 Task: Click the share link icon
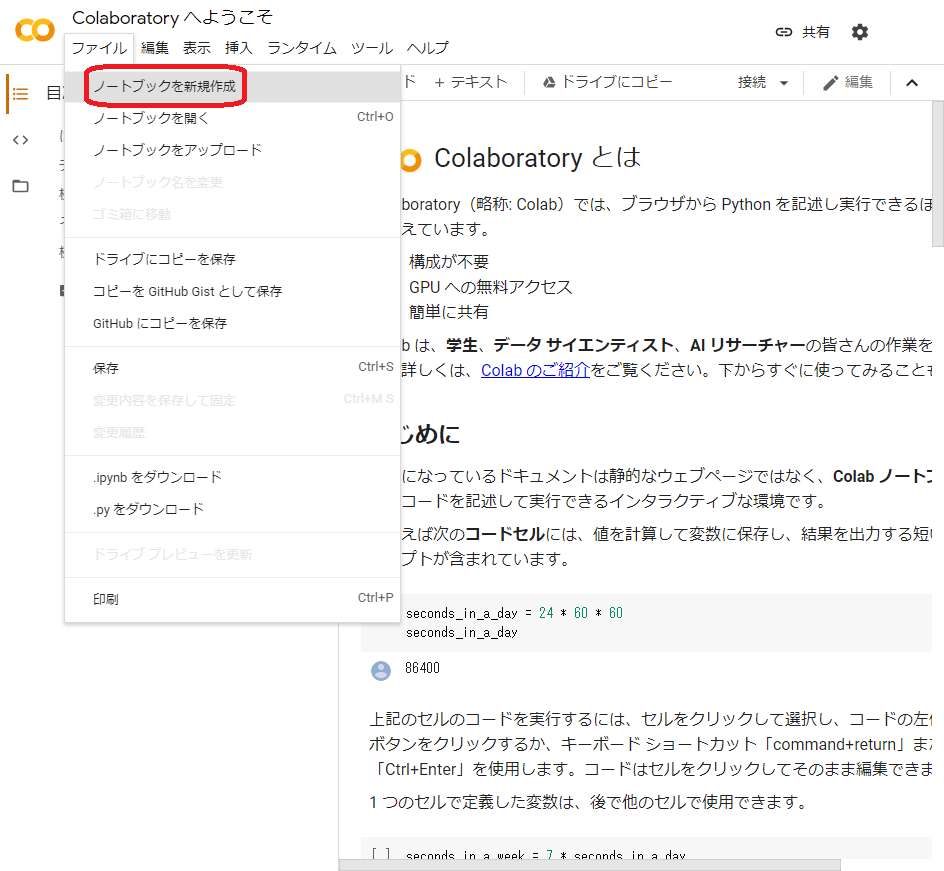pos(783,32)
